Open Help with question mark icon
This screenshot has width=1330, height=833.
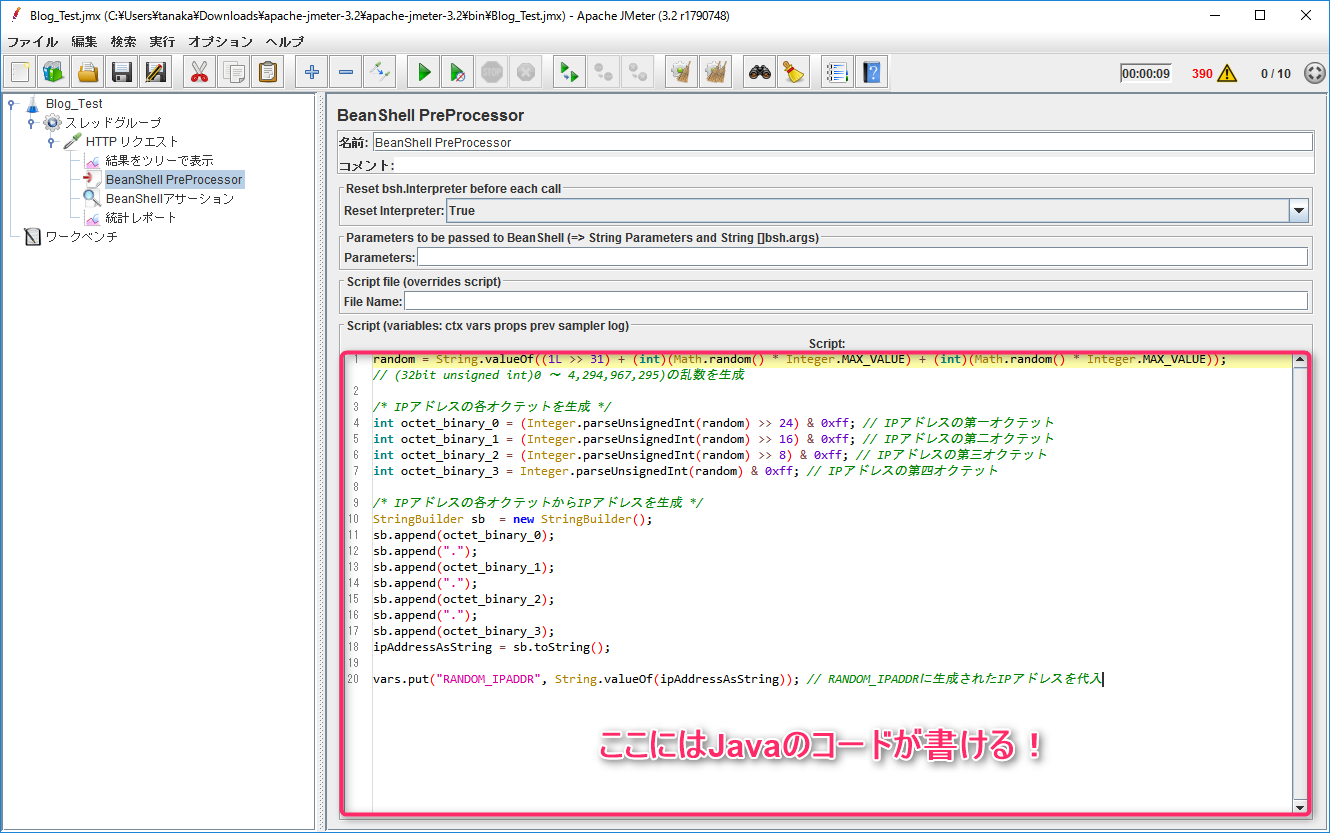pos(871,72)
